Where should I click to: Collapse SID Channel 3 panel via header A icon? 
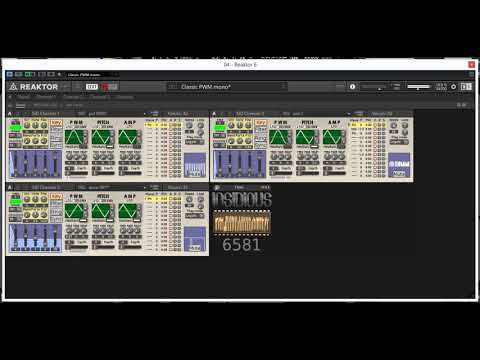pos(9,187)
